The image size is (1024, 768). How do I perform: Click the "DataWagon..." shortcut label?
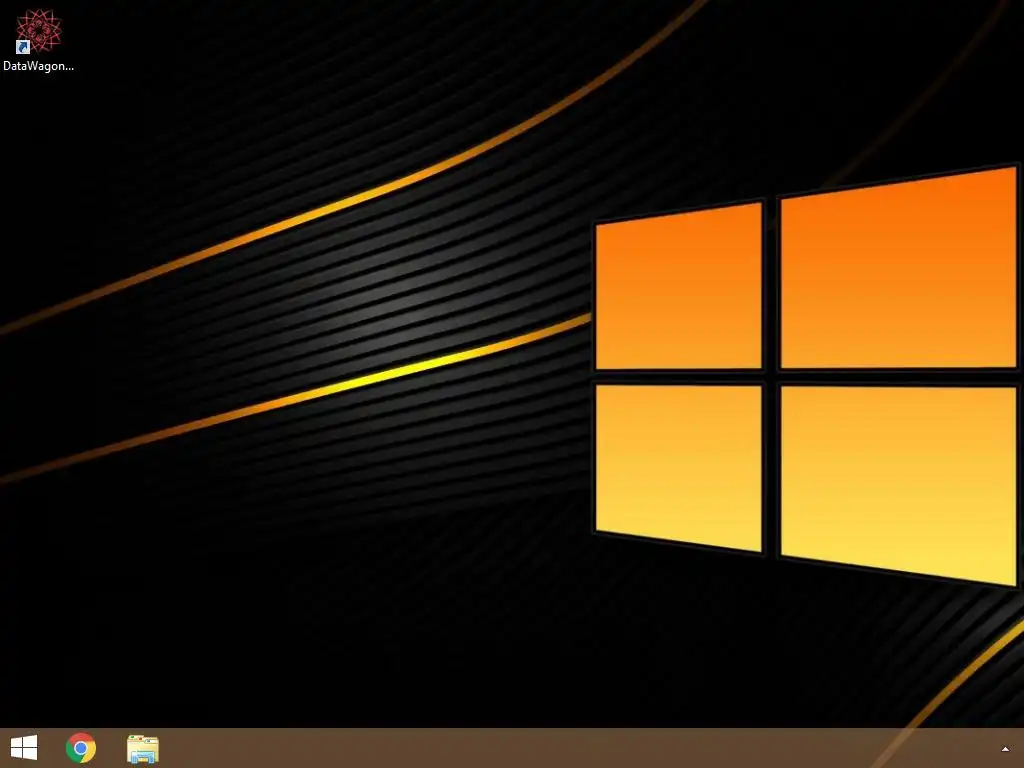[x=39, y=66]
